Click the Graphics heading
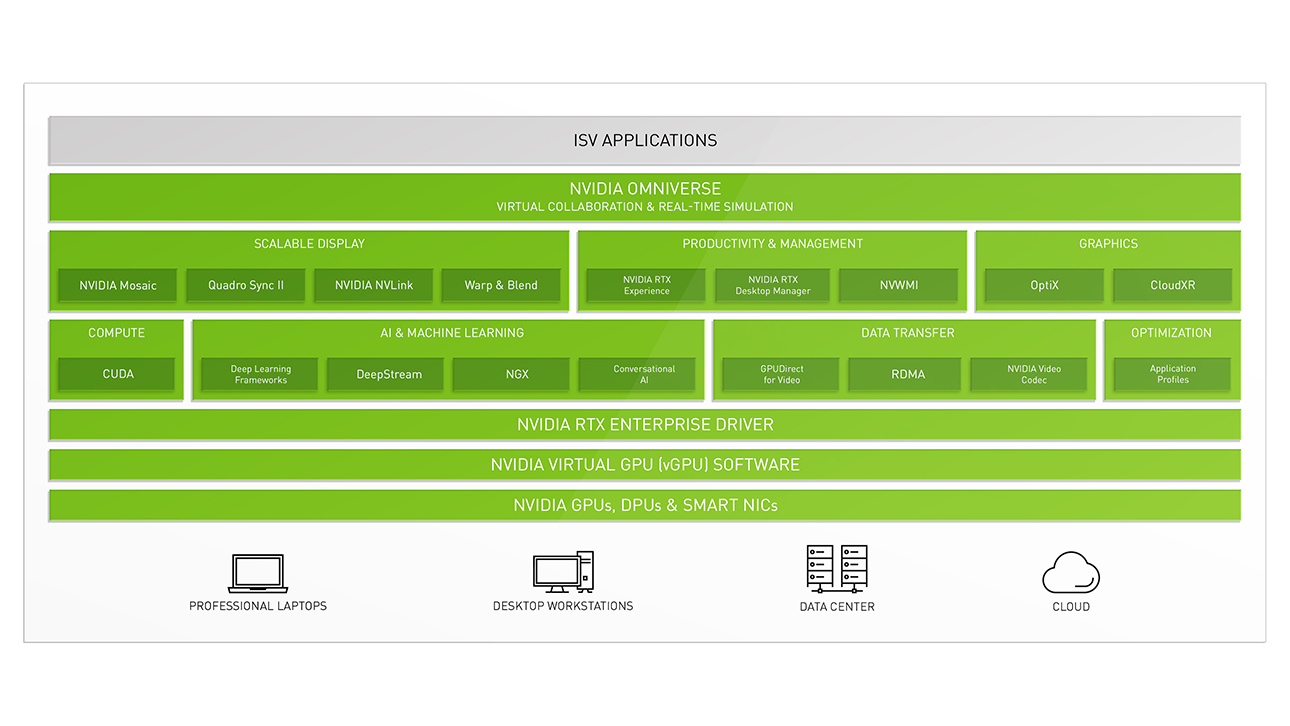Image resolution: width=1290 pixels, height=726 pixels. click(1108, 244)
